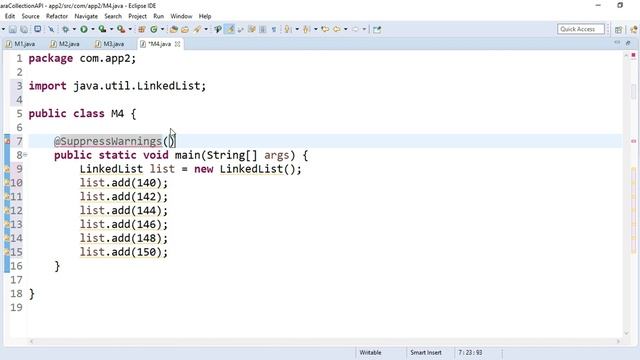Image resolution: width=640 pixels, height=360 pixels.
Task: Maximize the editor area
Action: point(628,42)
